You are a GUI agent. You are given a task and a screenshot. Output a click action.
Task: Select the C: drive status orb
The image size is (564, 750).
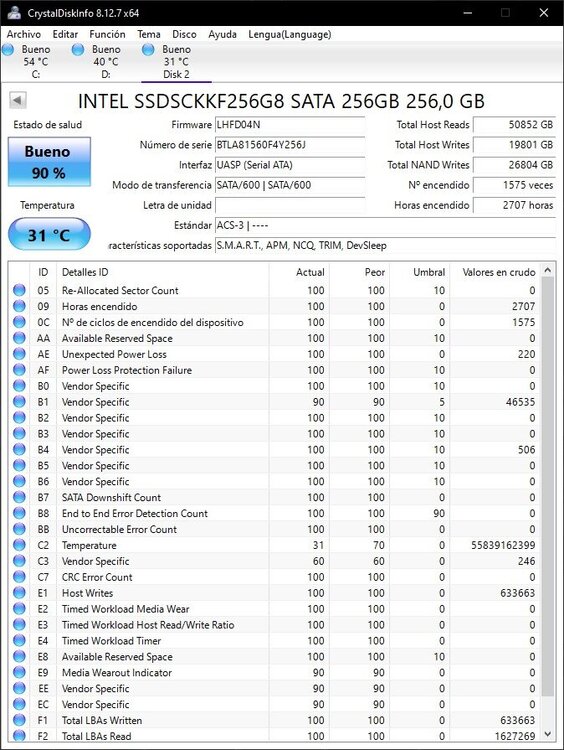pyautogui.click(x=8, y=49)
